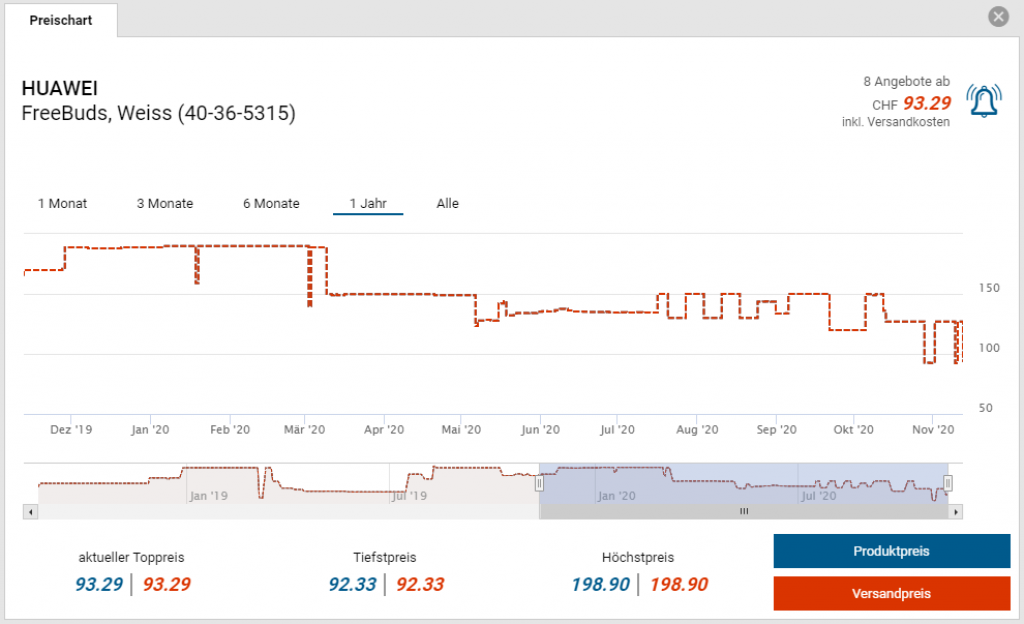This screenshot has width=1024, height=624.
Task: Click the navigator left range handle
Action: [x=539, y=484]
